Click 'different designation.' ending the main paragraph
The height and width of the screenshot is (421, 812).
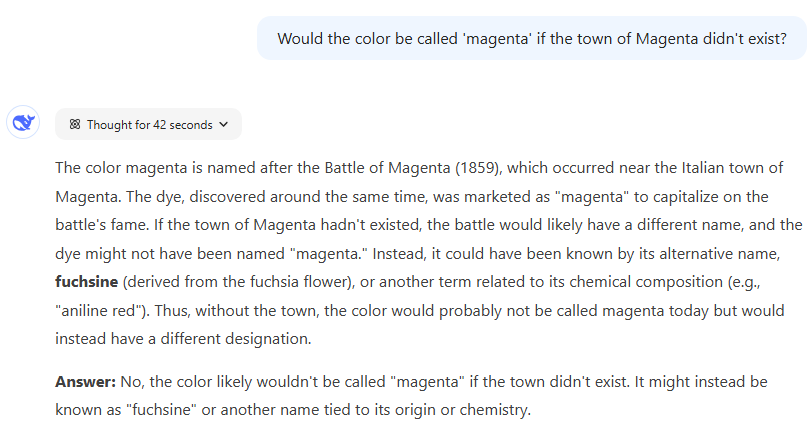click(x=236, y=339)
